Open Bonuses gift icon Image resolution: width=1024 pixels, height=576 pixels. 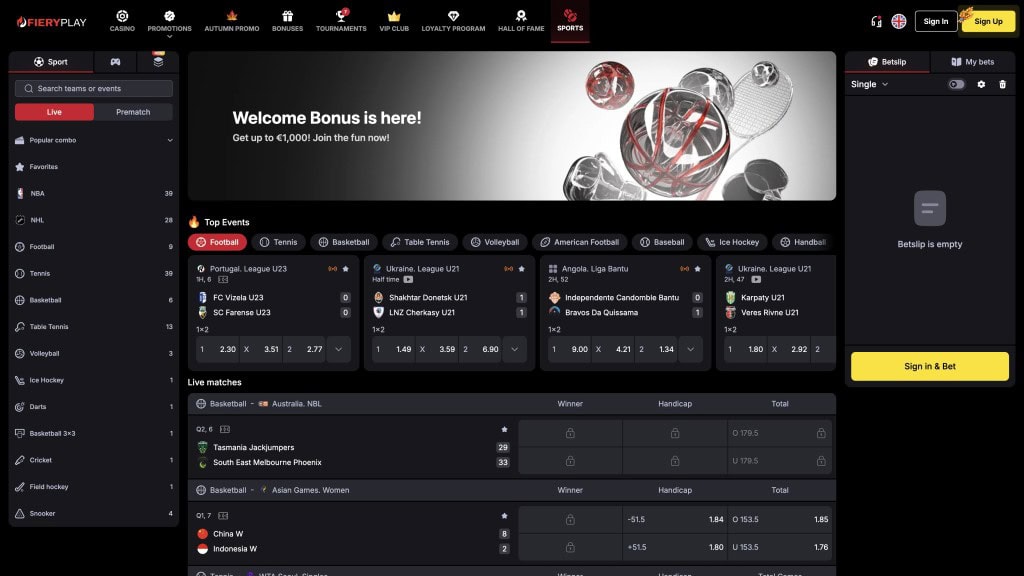pyautogui.click(x=287, y=16)
